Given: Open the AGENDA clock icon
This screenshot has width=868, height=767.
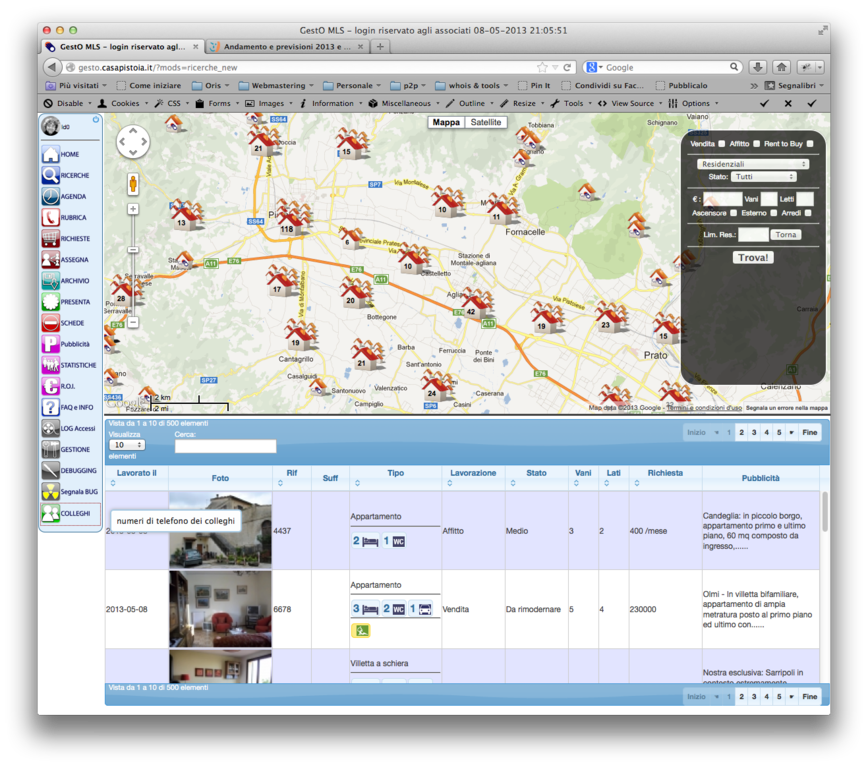Looking at the screenshot, I should 50,196.
